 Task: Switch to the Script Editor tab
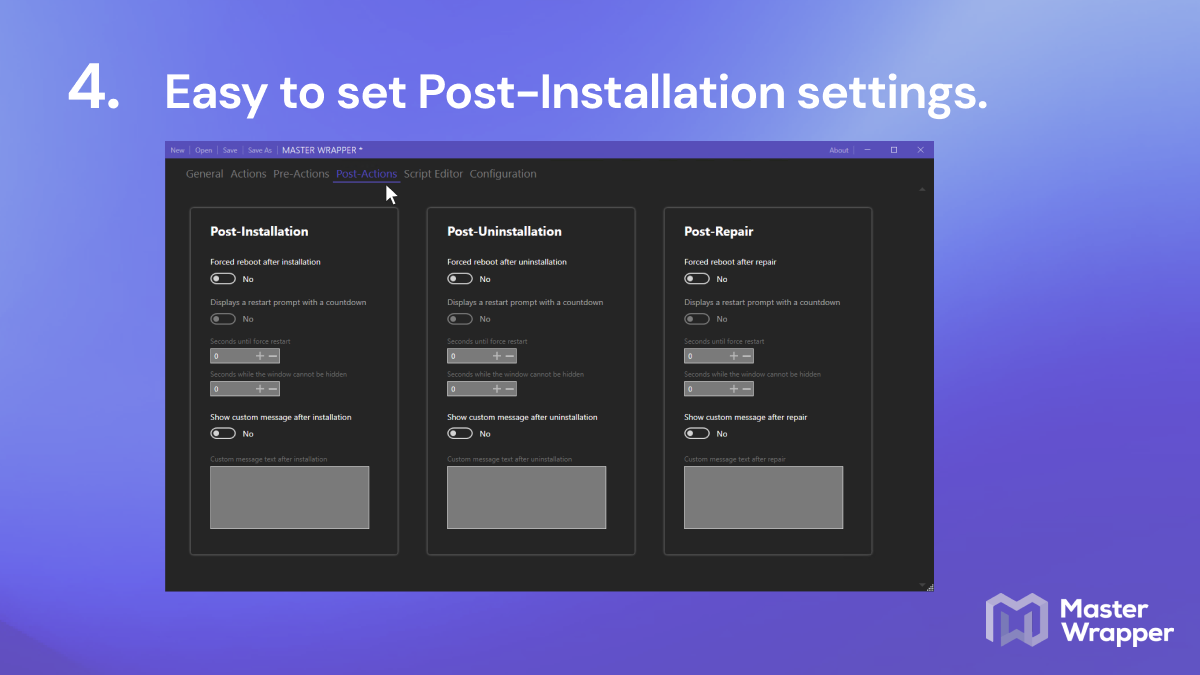(433, 174)
